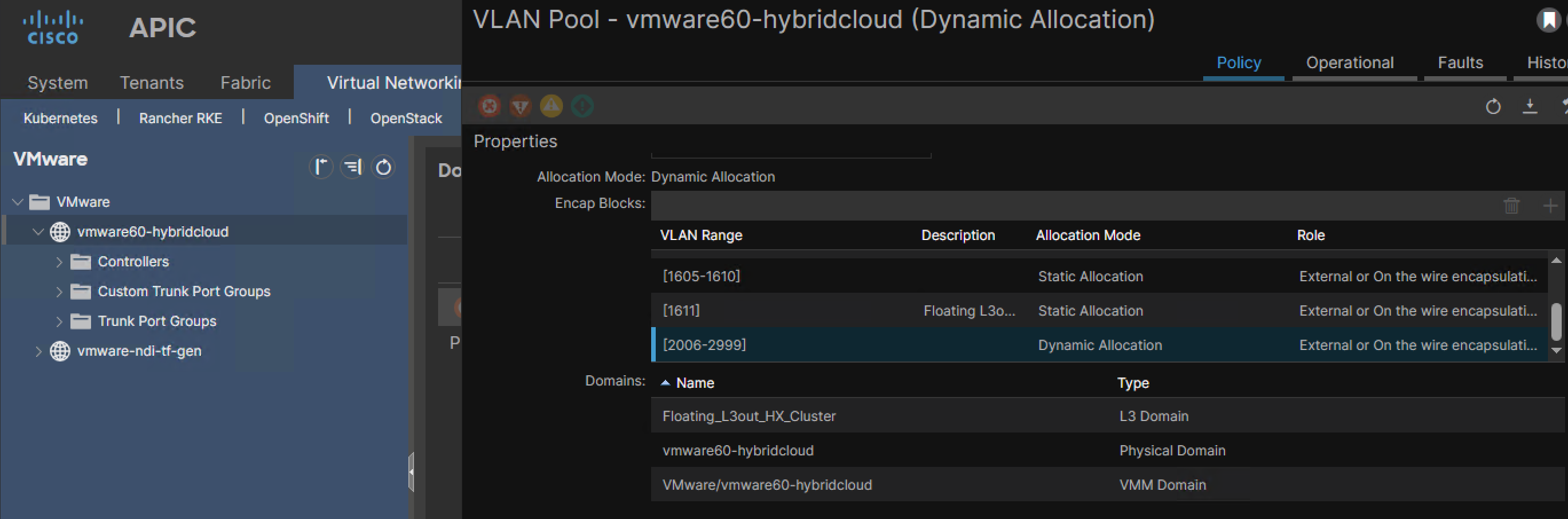Sort by the VLAN Range column

tap(701, 235)
